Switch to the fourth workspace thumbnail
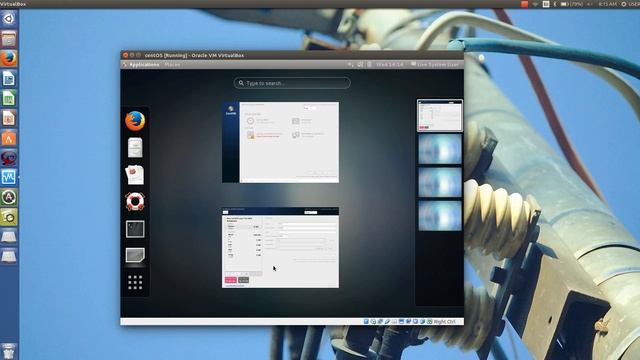 [x=440, y=216]
